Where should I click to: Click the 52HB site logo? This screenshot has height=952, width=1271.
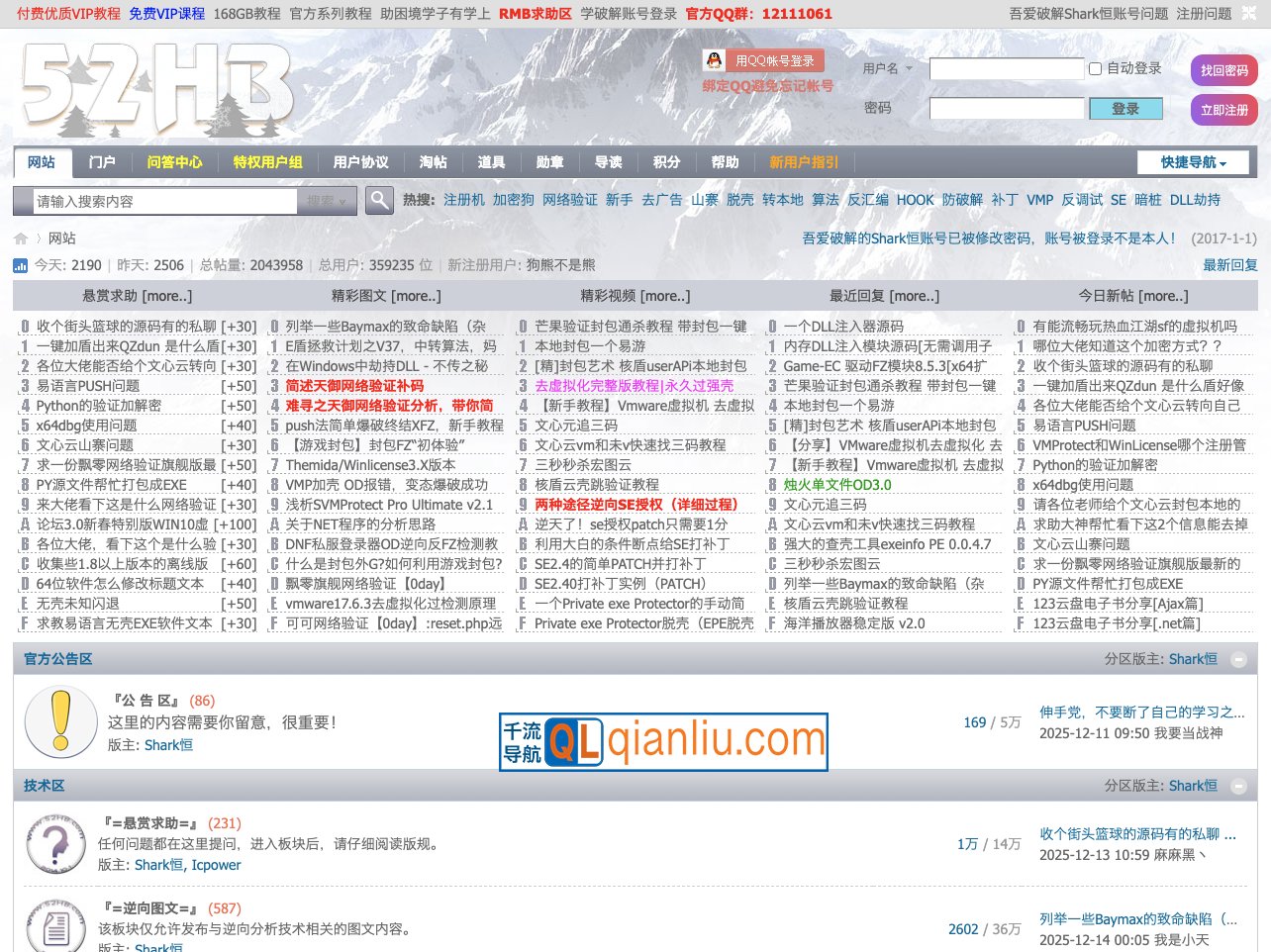156,89
